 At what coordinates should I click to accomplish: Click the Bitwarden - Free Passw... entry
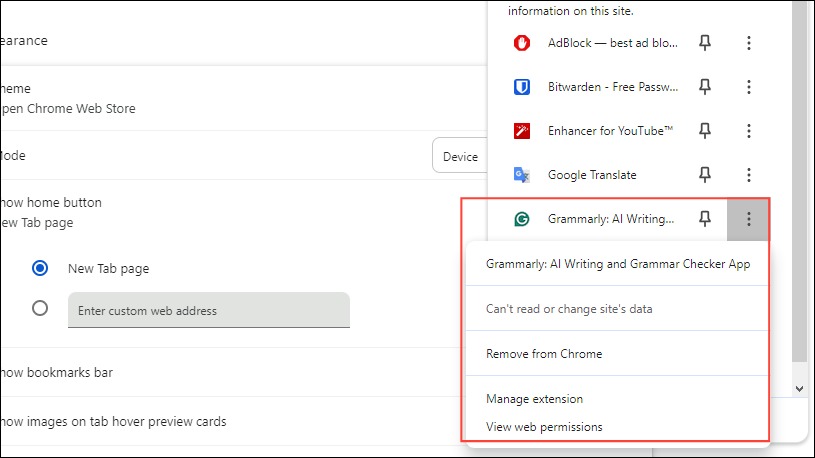(x=612, y=87)
